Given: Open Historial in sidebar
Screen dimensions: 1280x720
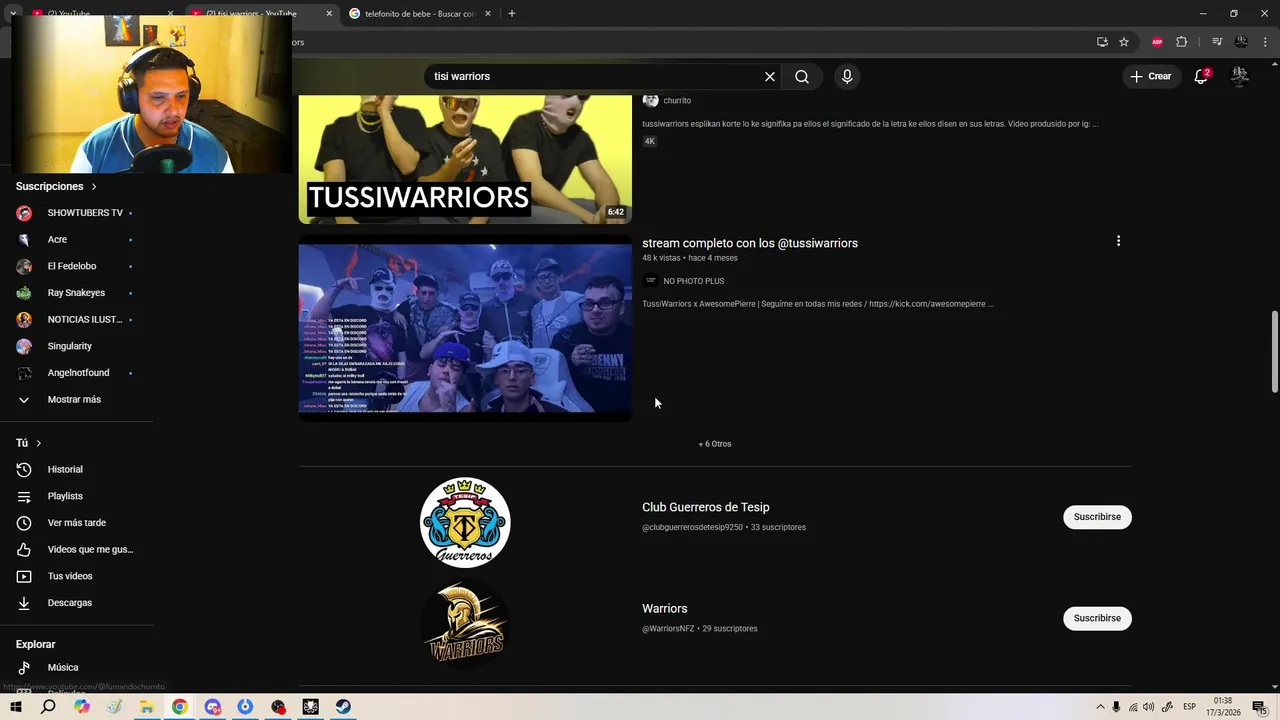Looking at the screenshot, I should (x=77, y=469).
